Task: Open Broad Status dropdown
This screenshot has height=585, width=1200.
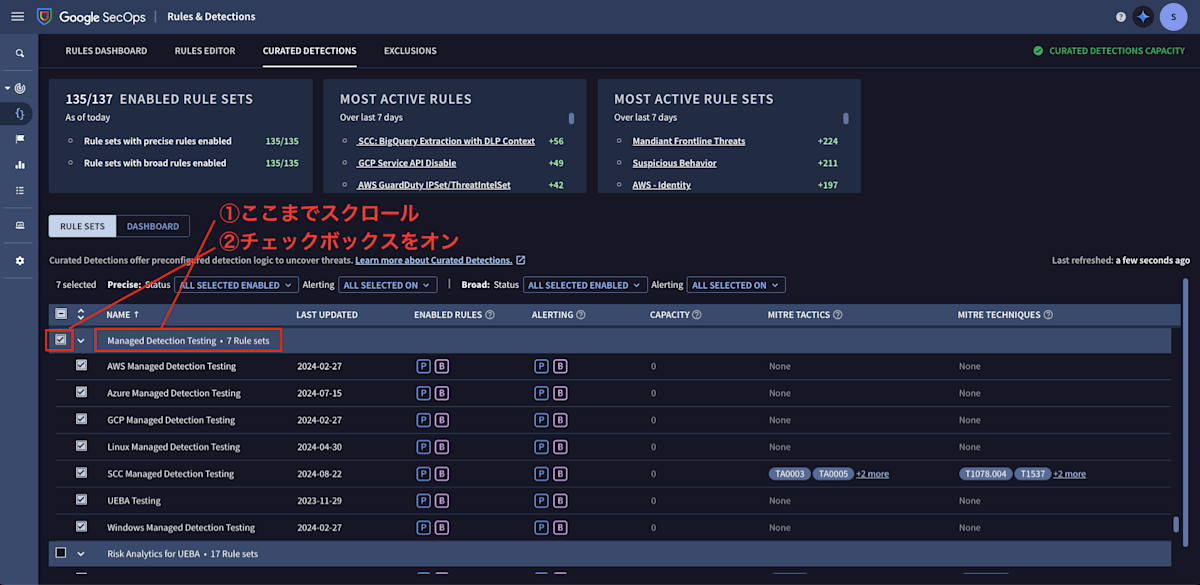Action: pyautogui.click(x=585, y=285)
